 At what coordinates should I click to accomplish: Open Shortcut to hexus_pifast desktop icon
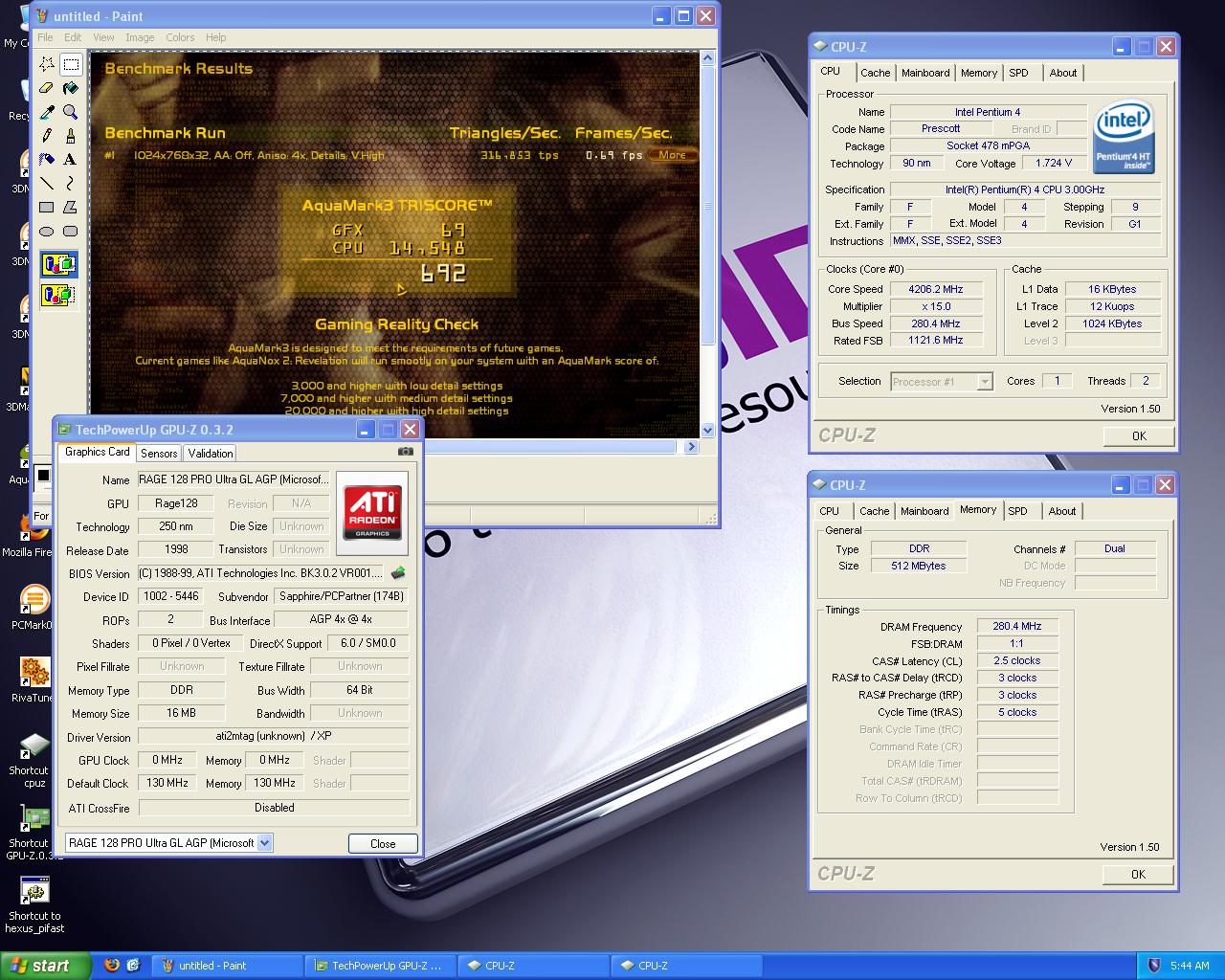[x=34, y=904]
